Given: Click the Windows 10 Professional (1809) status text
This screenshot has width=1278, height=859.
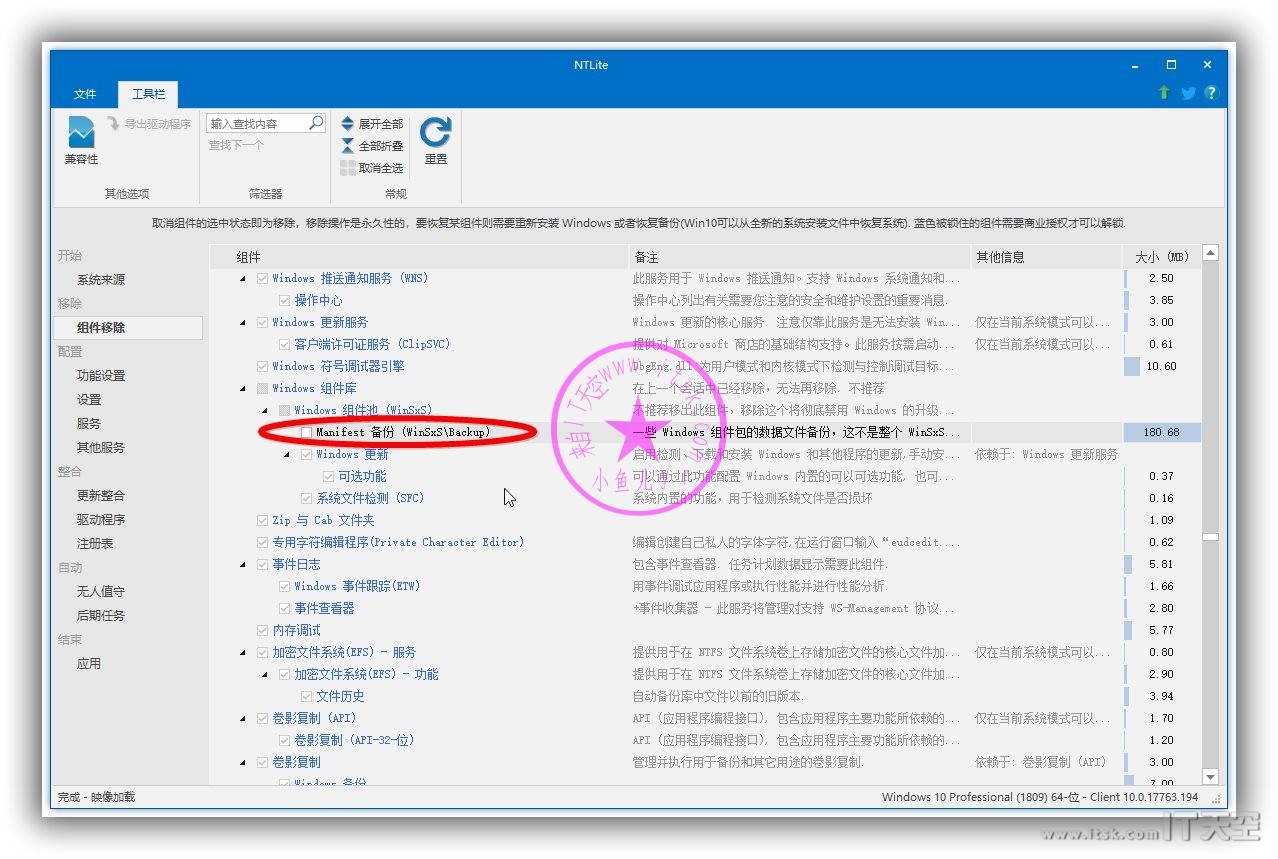Looking at the screenshot, I should tap(1040, 797).
